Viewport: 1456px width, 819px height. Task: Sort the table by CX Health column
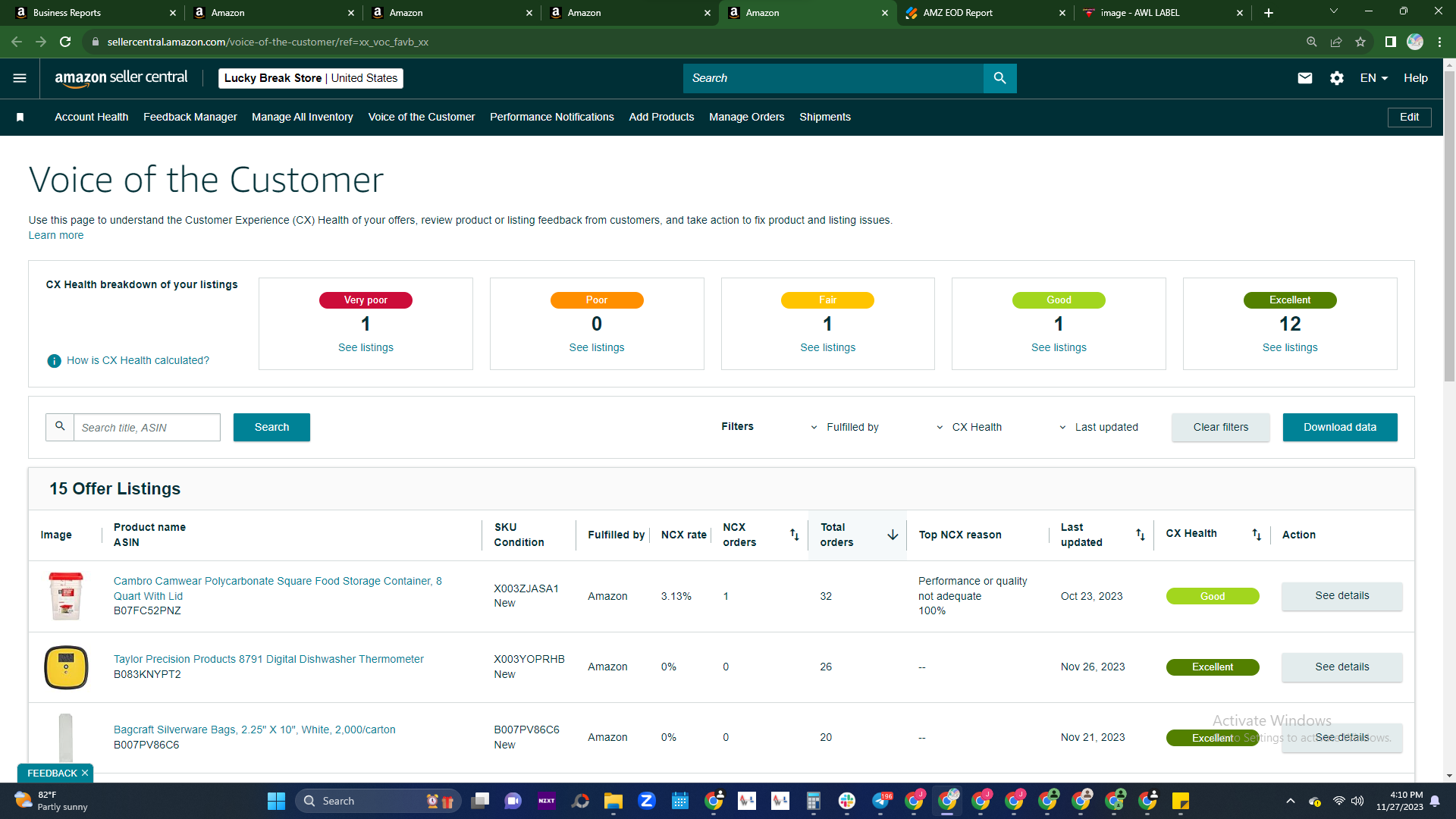(x=1257, y=535)
